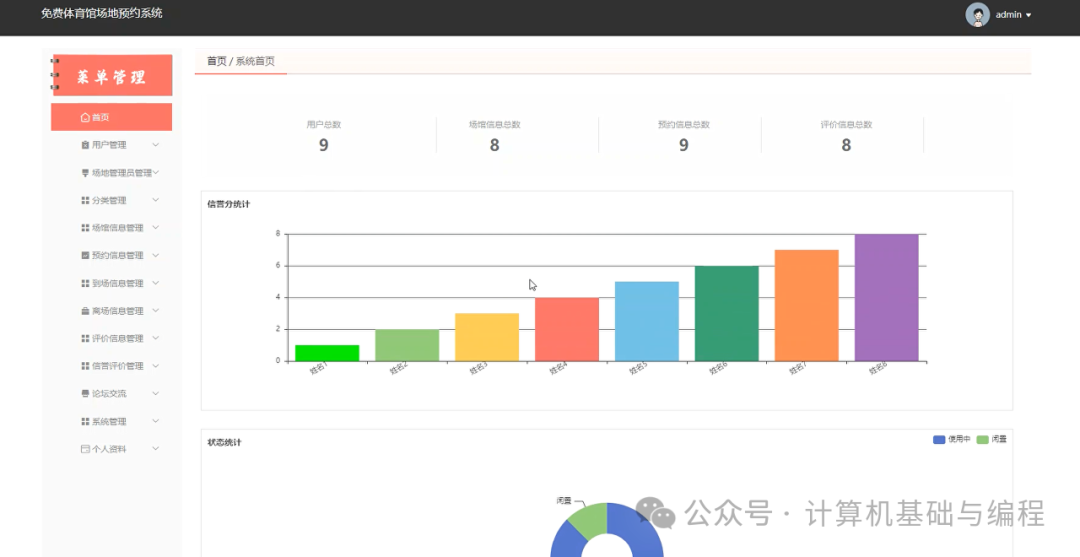Click the bright green 姓名1 bar
1080x557 pixels.
327,353
